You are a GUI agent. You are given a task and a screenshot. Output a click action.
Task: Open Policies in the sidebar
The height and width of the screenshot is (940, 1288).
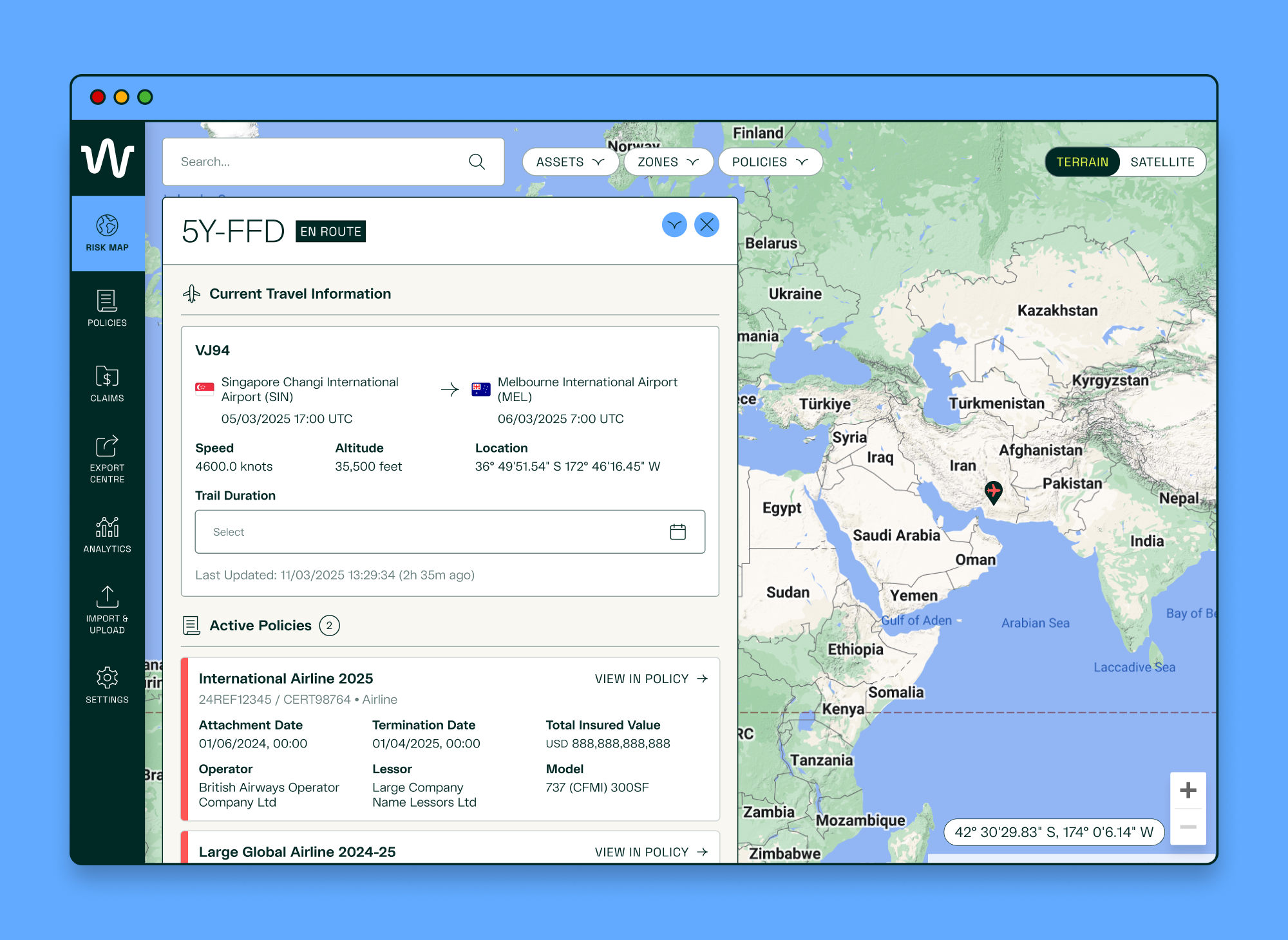pos(108,308)
